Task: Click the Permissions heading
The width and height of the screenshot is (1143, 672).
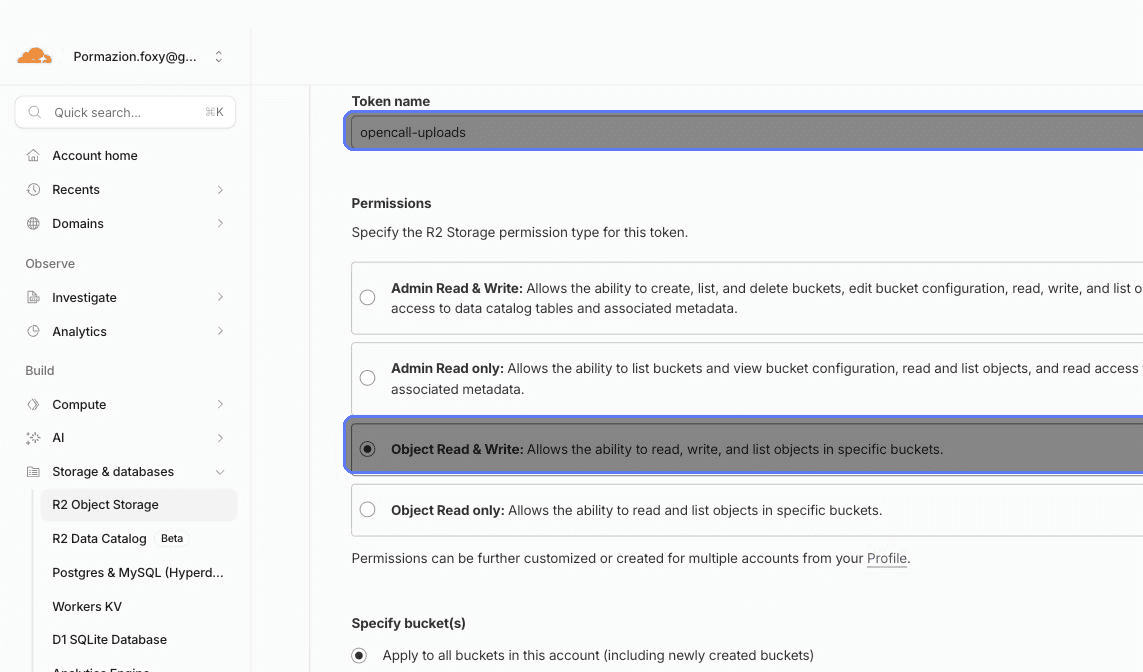Action: pos(391,203)
